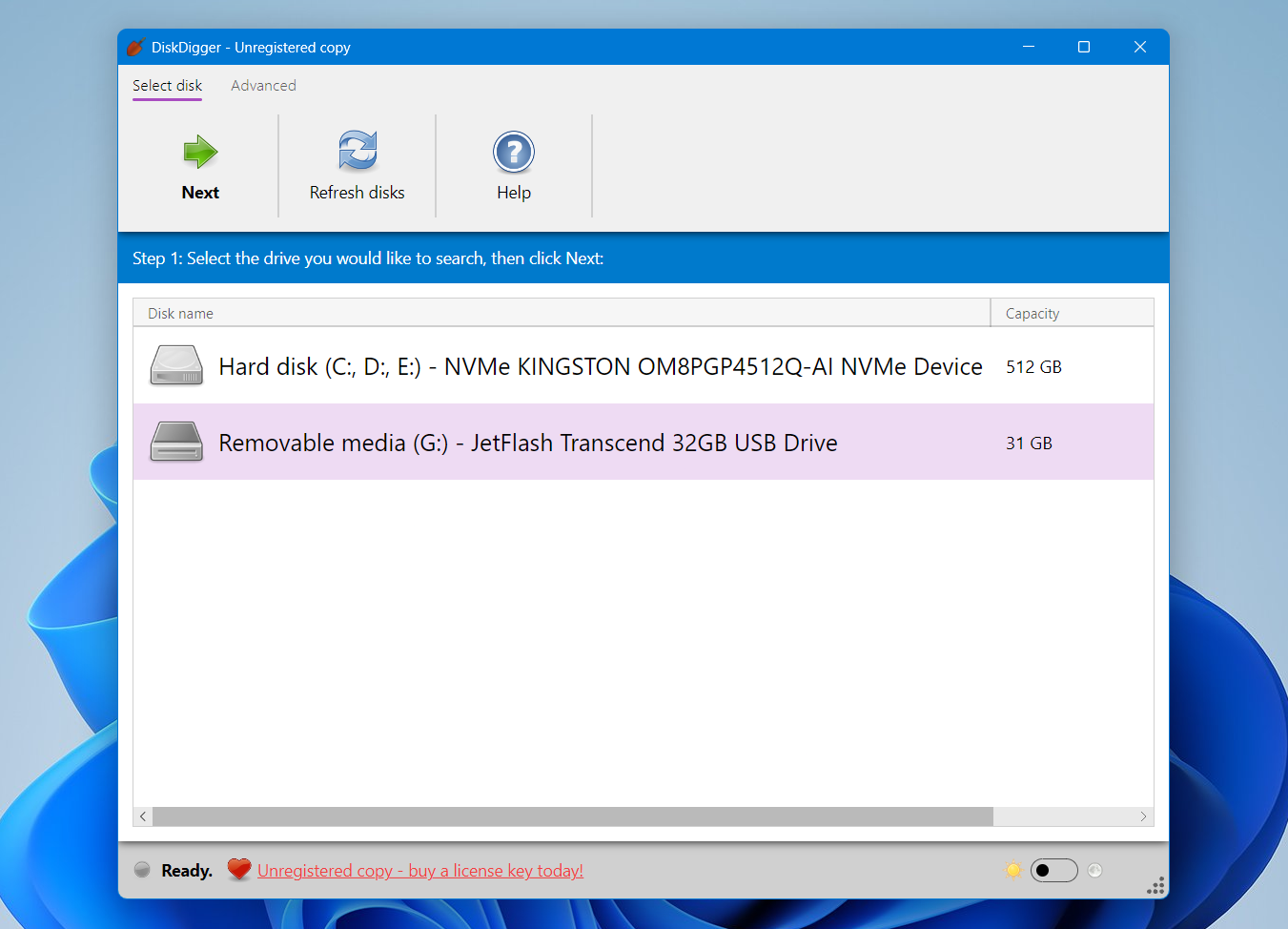1288x929 pixels.
Task: Click the window resize grip dots
Action: 1156,886
